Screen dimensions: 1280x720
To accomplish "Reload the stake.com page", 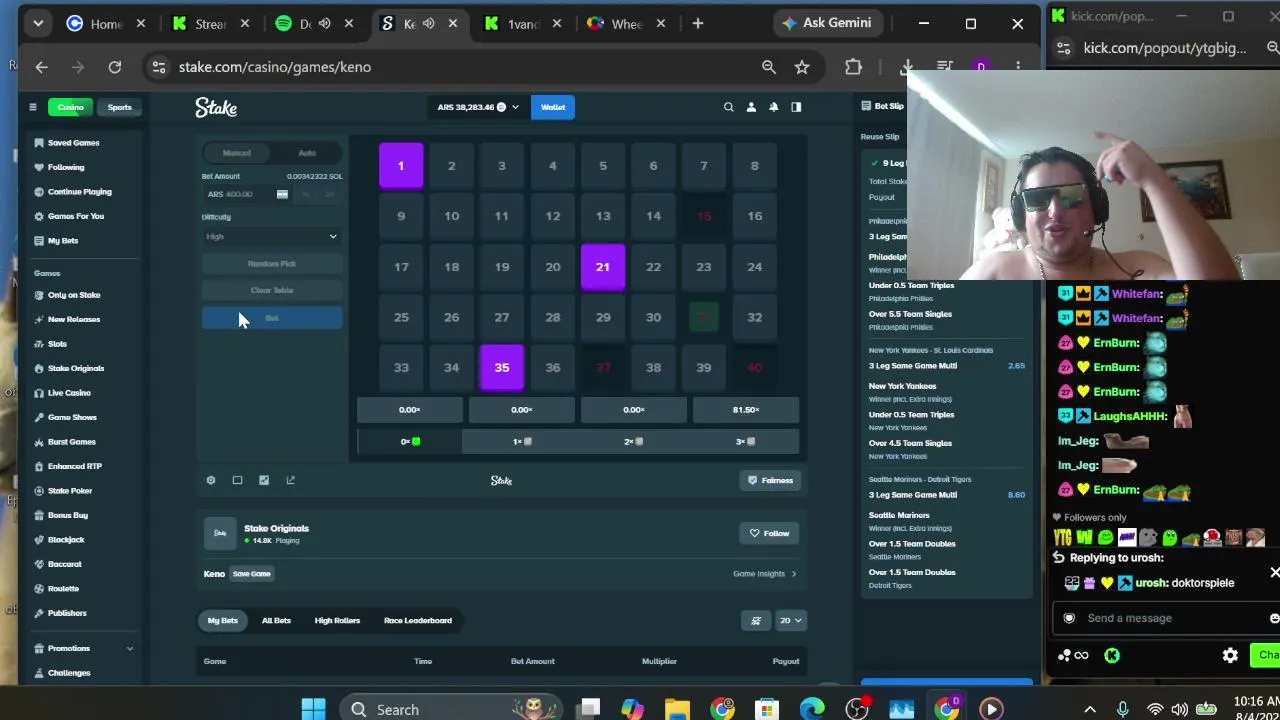I will pos(115,67).
